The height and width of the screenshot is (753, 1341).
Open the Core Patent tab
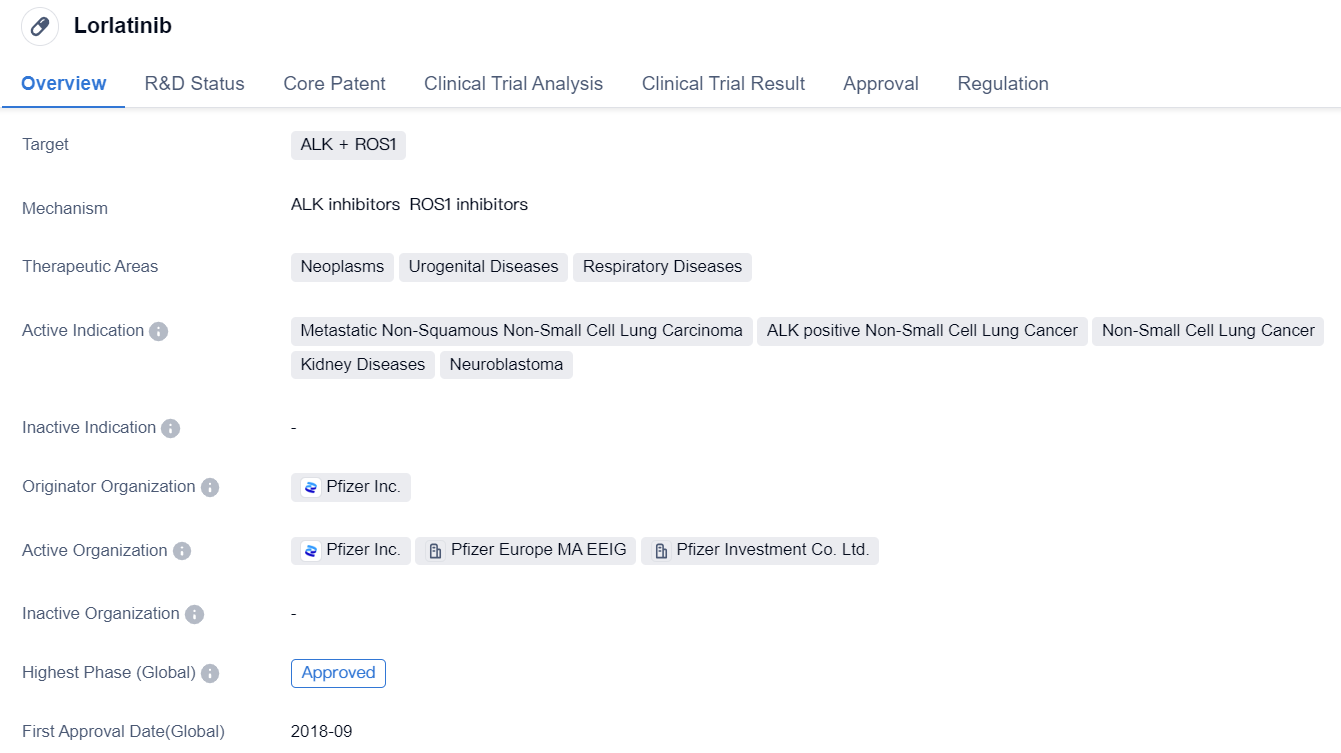tap(334, 84)
